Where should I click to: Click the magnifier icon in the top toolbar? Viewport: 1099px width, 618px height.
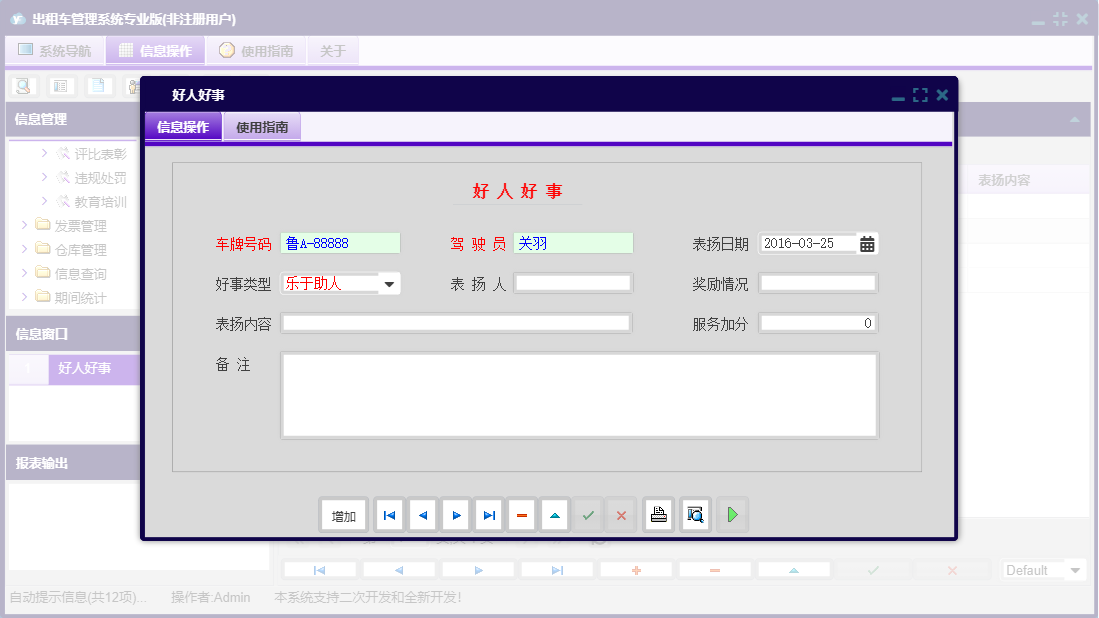coord(22,86)
